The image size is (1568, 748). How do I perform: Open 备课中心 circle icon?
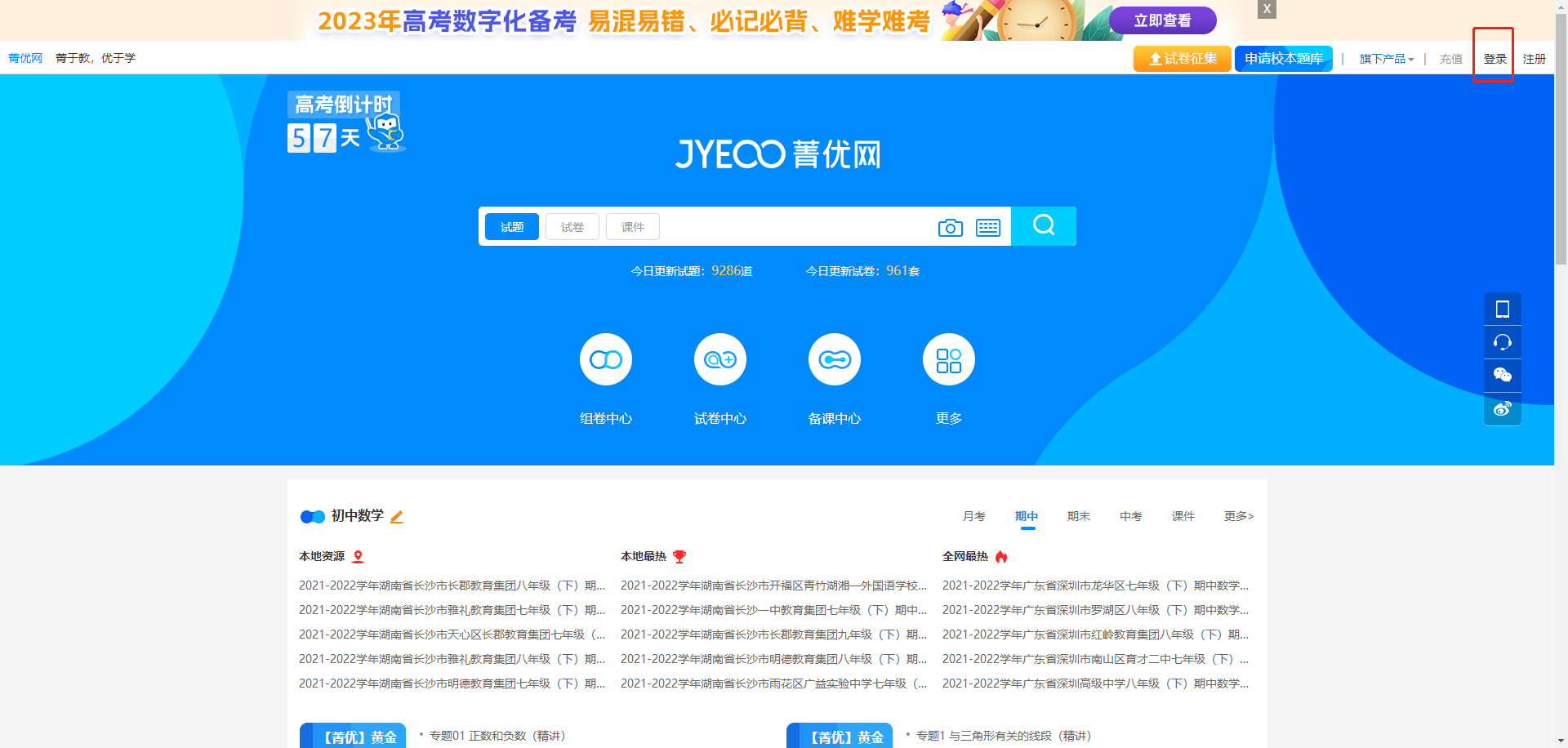[834, 359]
